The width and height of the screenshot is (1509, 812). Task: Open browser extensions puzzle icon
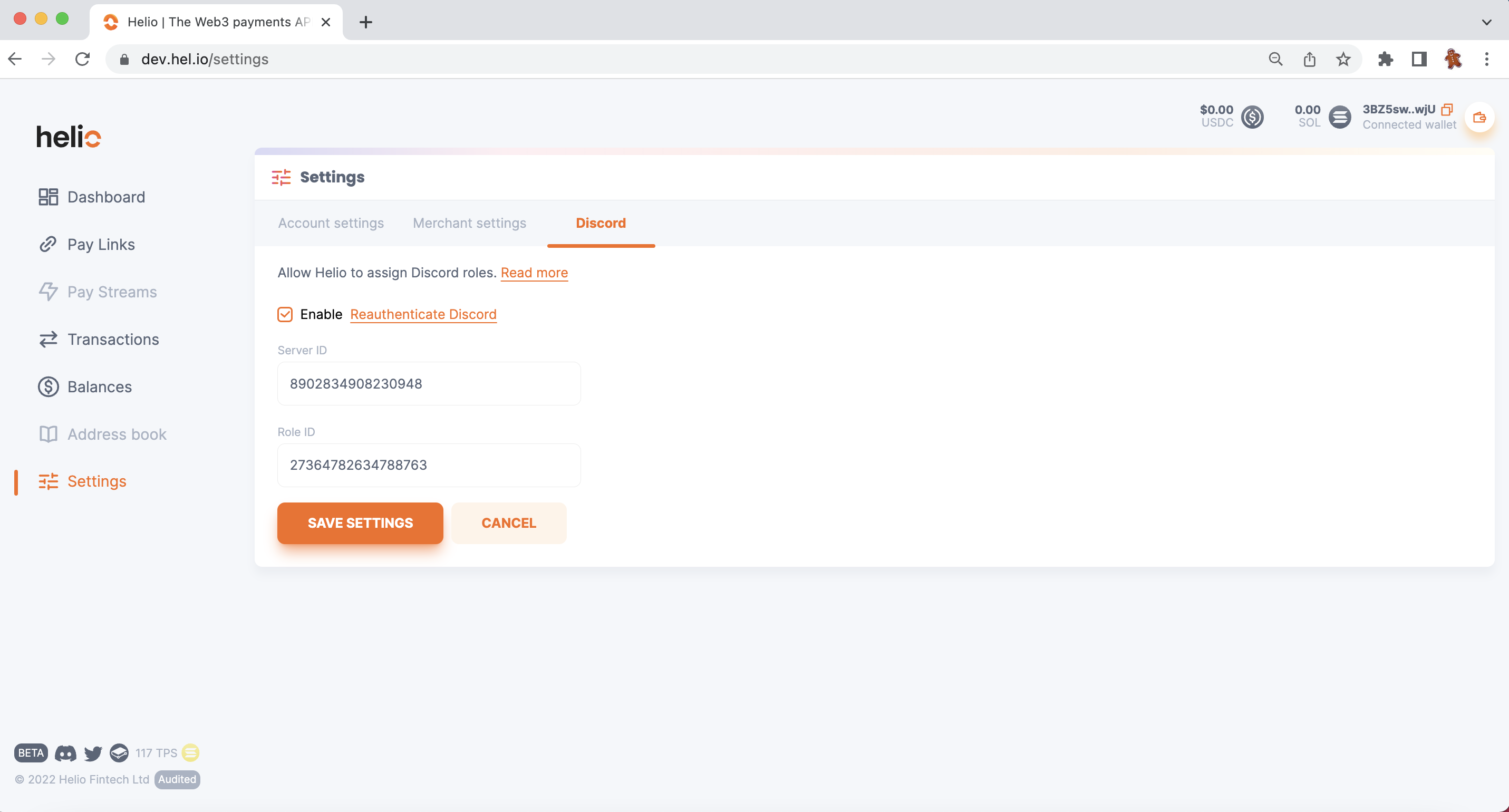pos(1386,59)
